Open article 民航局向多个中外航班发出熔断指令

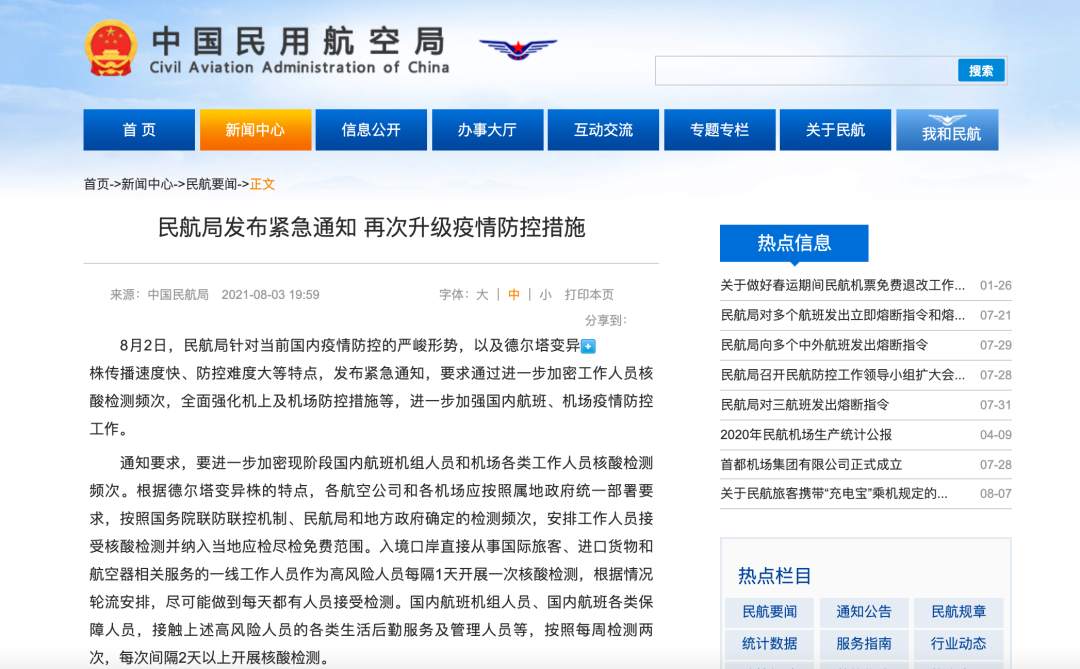click(824, 344)
